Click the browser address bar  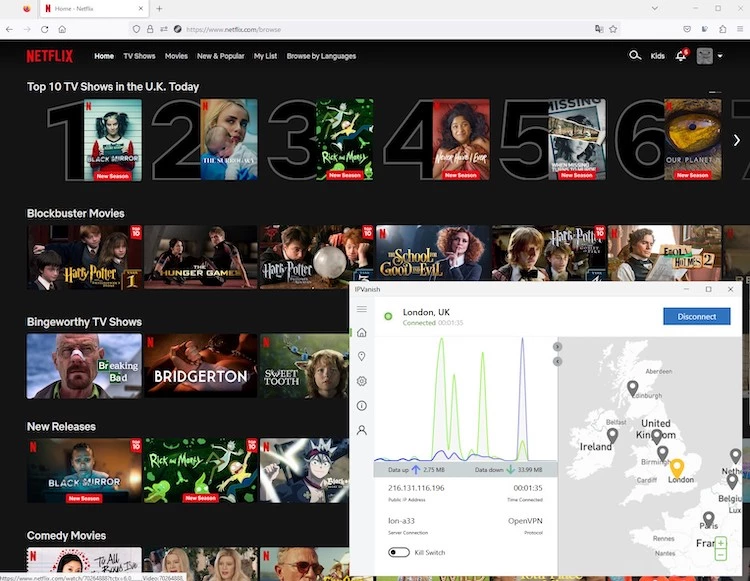[380, 29]
